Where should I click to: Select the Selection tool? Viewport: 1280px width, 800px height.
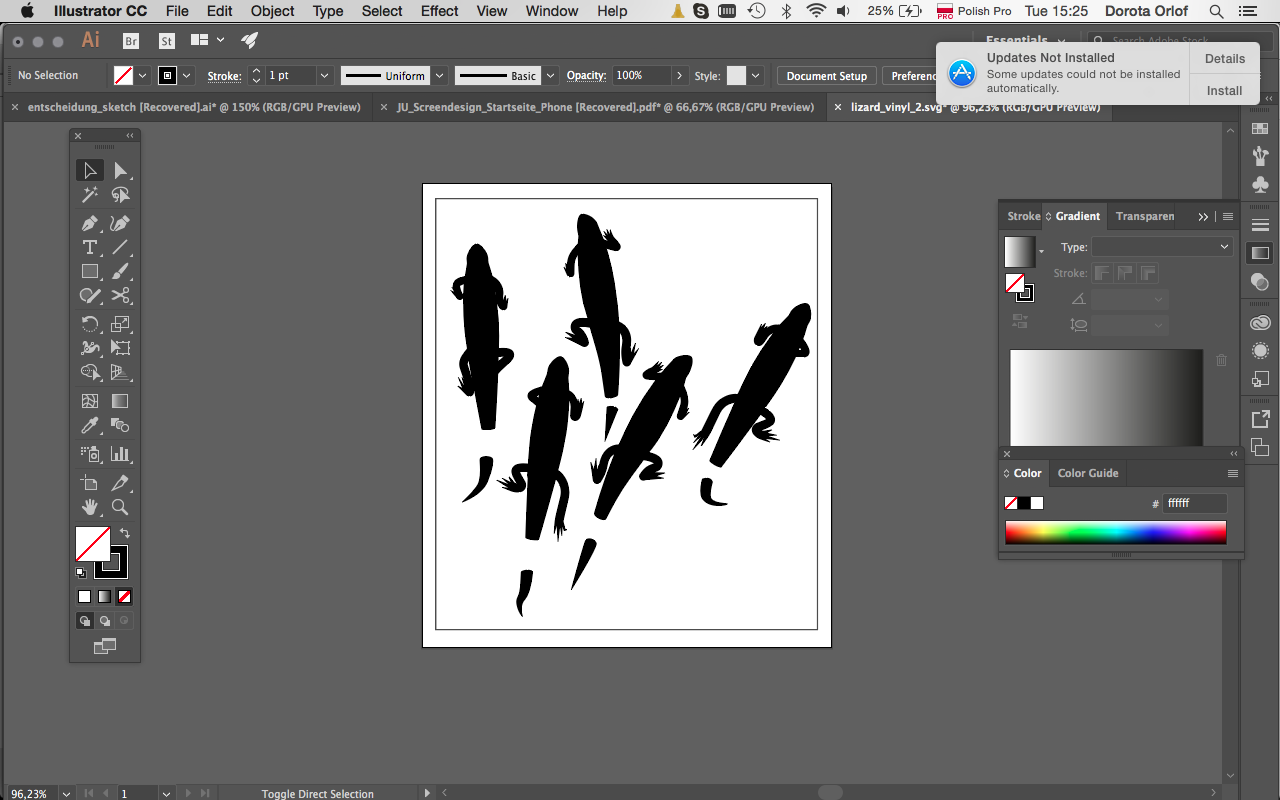coord(90,170)
